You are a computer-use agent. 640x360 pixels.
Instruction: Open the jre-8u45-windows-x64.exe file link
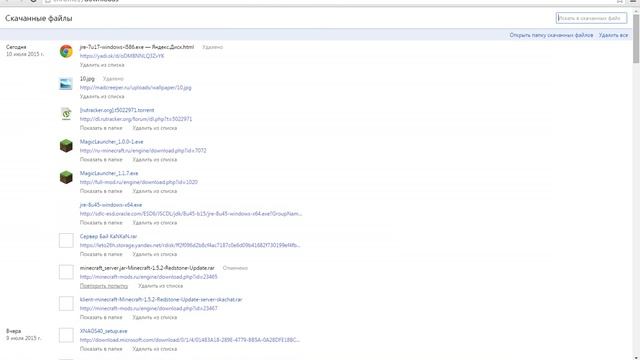[x=111, y=205]
